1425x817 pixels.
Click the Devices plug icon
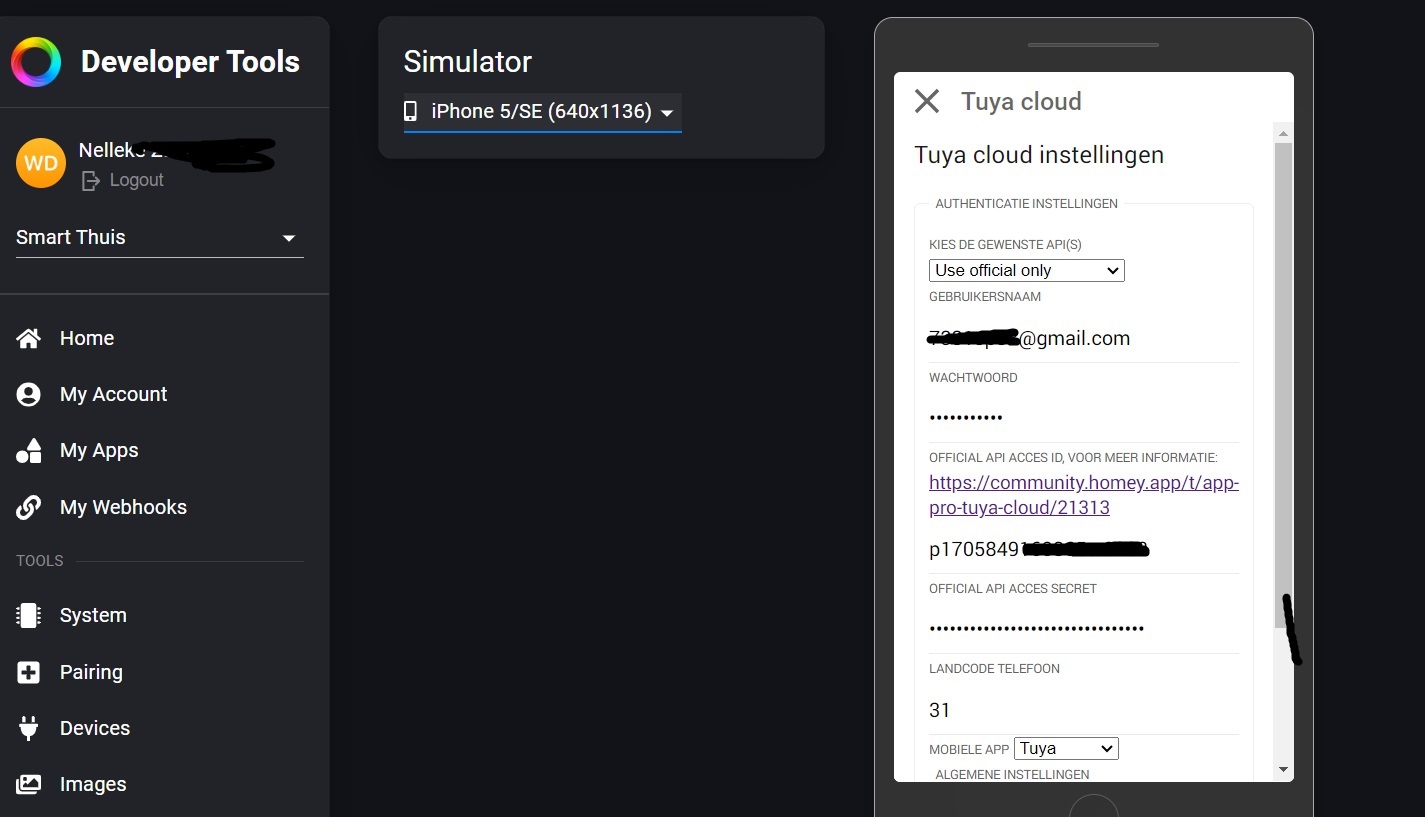tap(29, 728)
